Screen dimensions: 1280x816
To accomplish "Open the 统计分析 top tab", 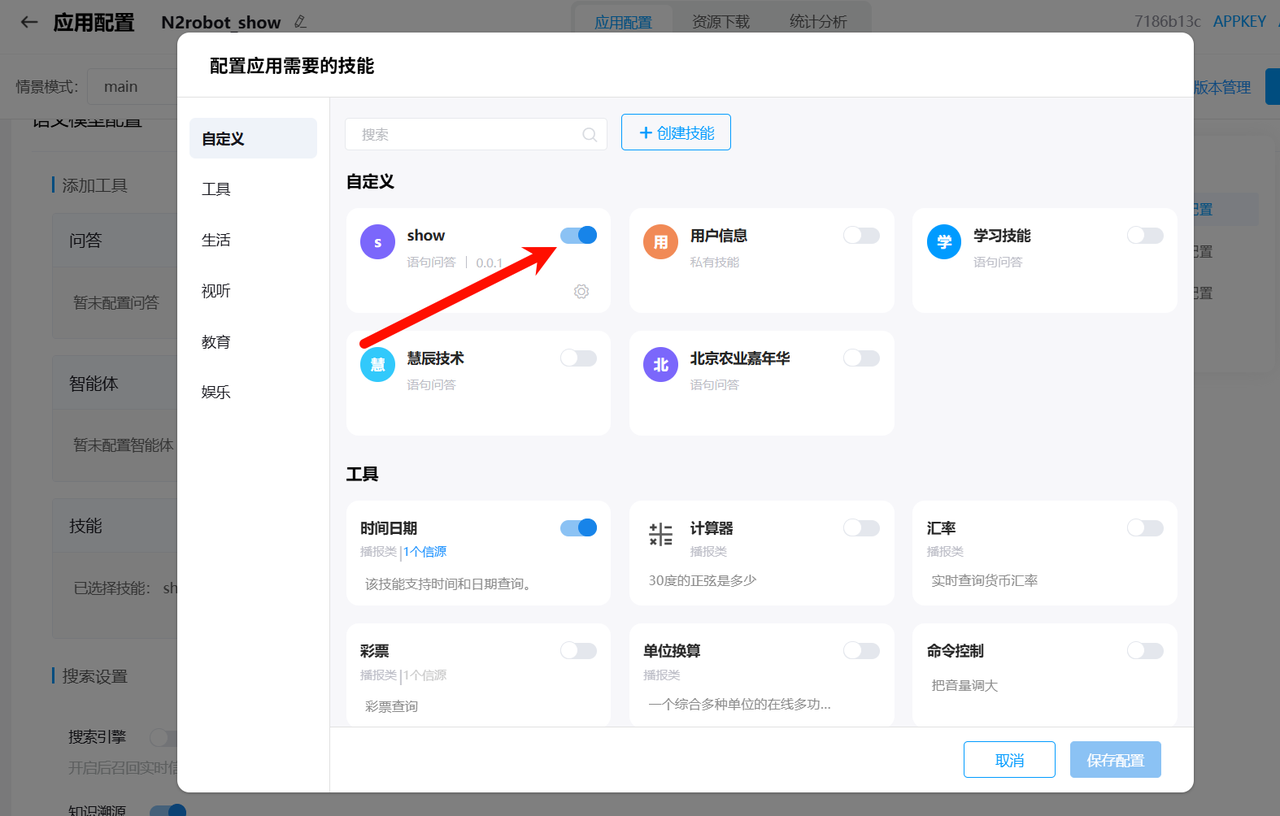I will pos(818,22).
